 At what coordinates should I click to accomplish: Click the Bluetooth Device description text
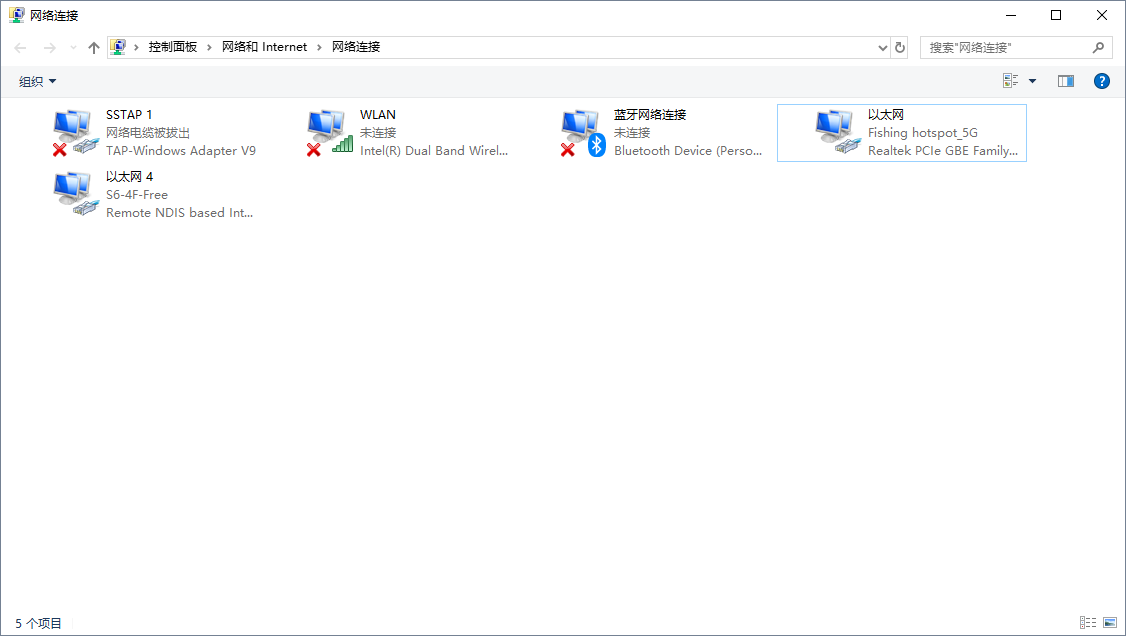688,151
